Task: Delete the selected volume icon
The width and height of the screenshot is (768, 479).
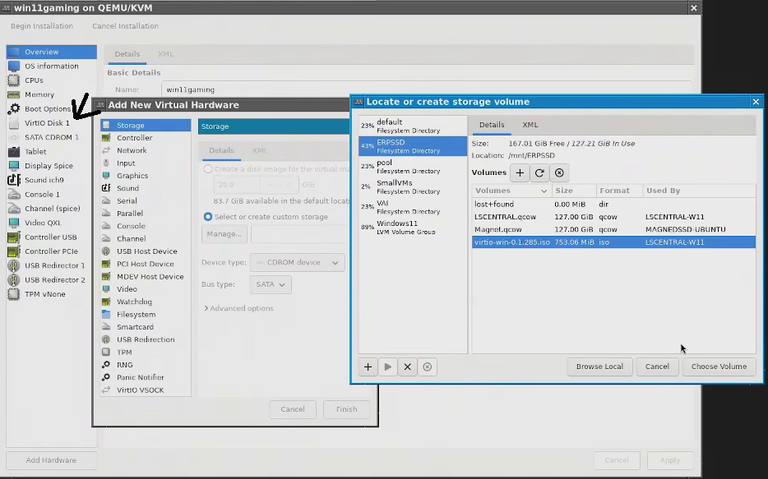Action: tap(559, 173)
